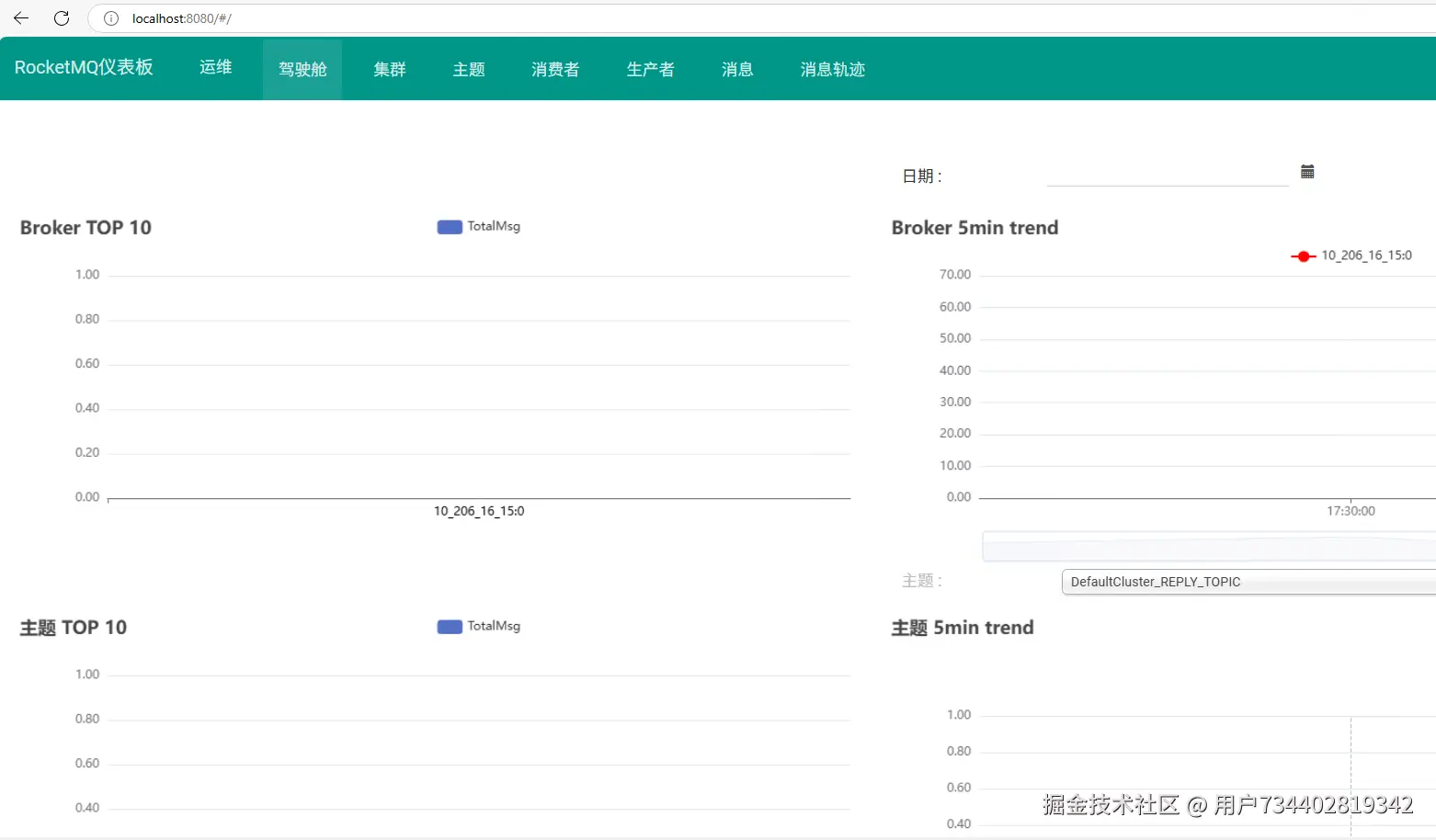1436x840 pixels.
Task: Navigate to the 生产者 page
Action: (650, 68)
